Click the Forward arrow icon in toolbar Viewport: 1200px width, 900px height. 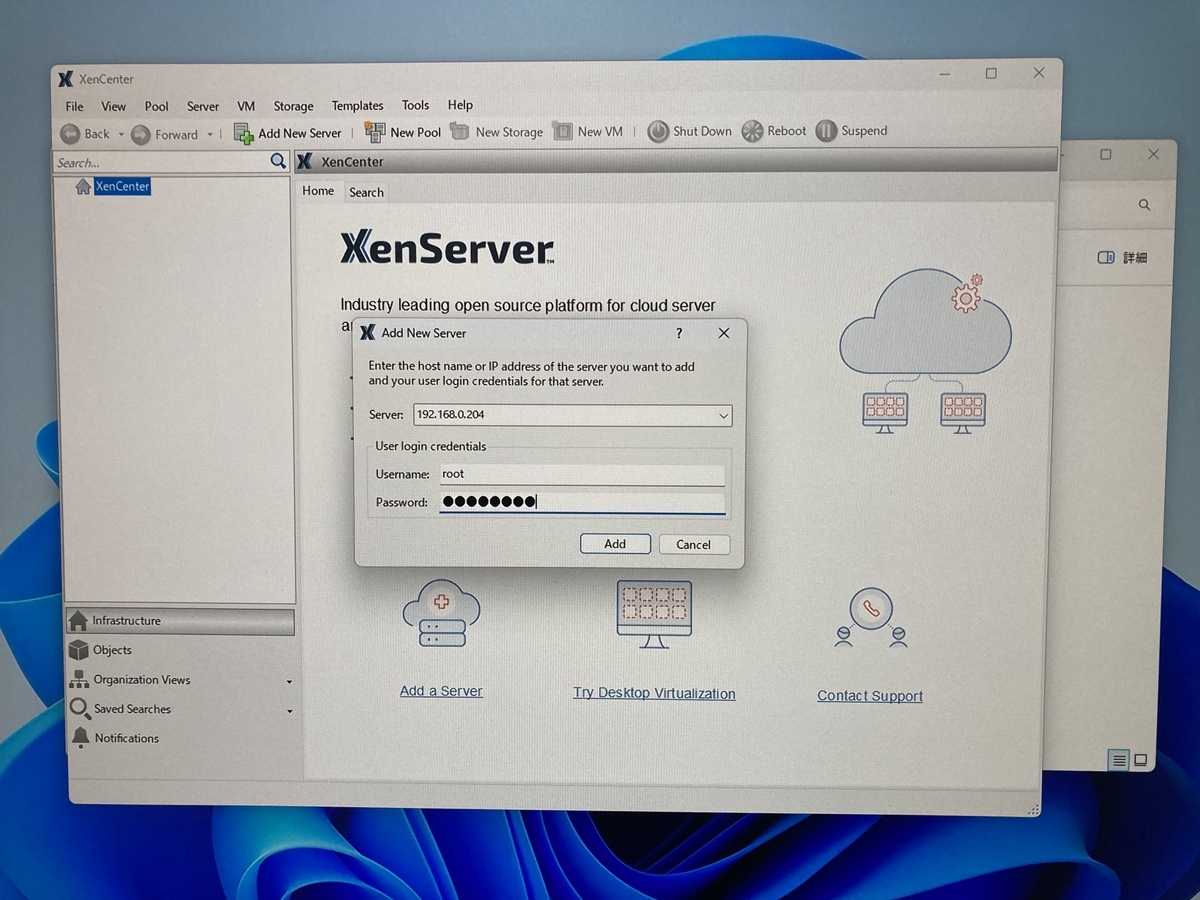tap(141, 134)
